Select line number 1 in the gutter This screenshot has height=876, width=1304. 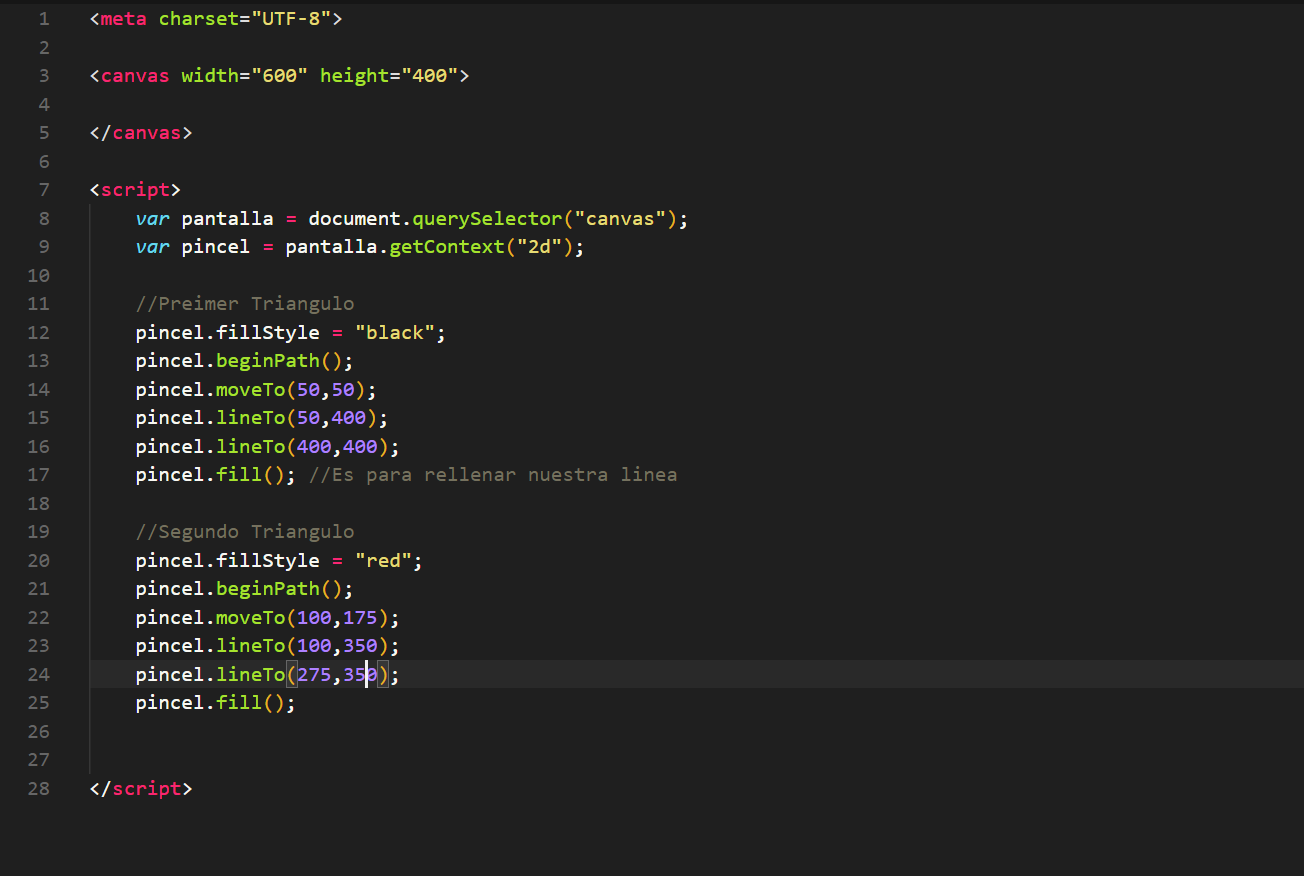[x=43, y=18]
